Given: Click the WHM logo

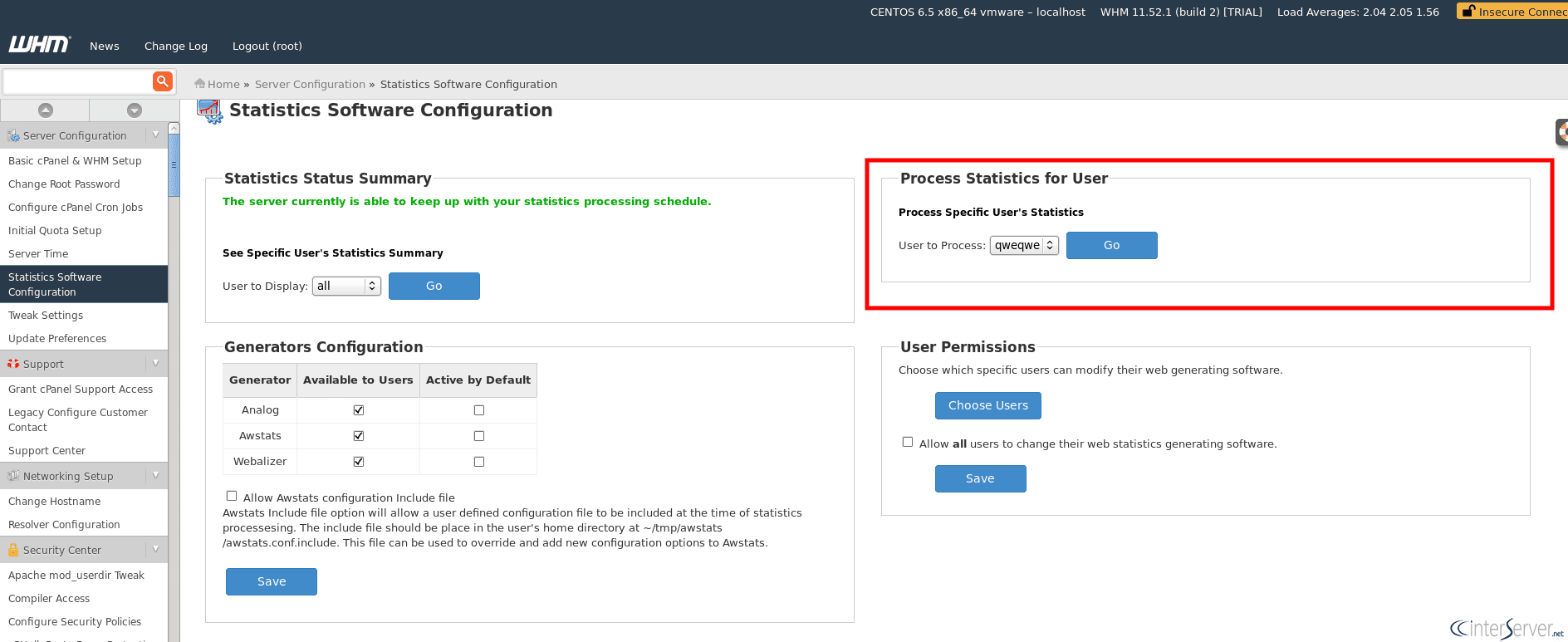Looking at the screenshot, I should (39, 45).
